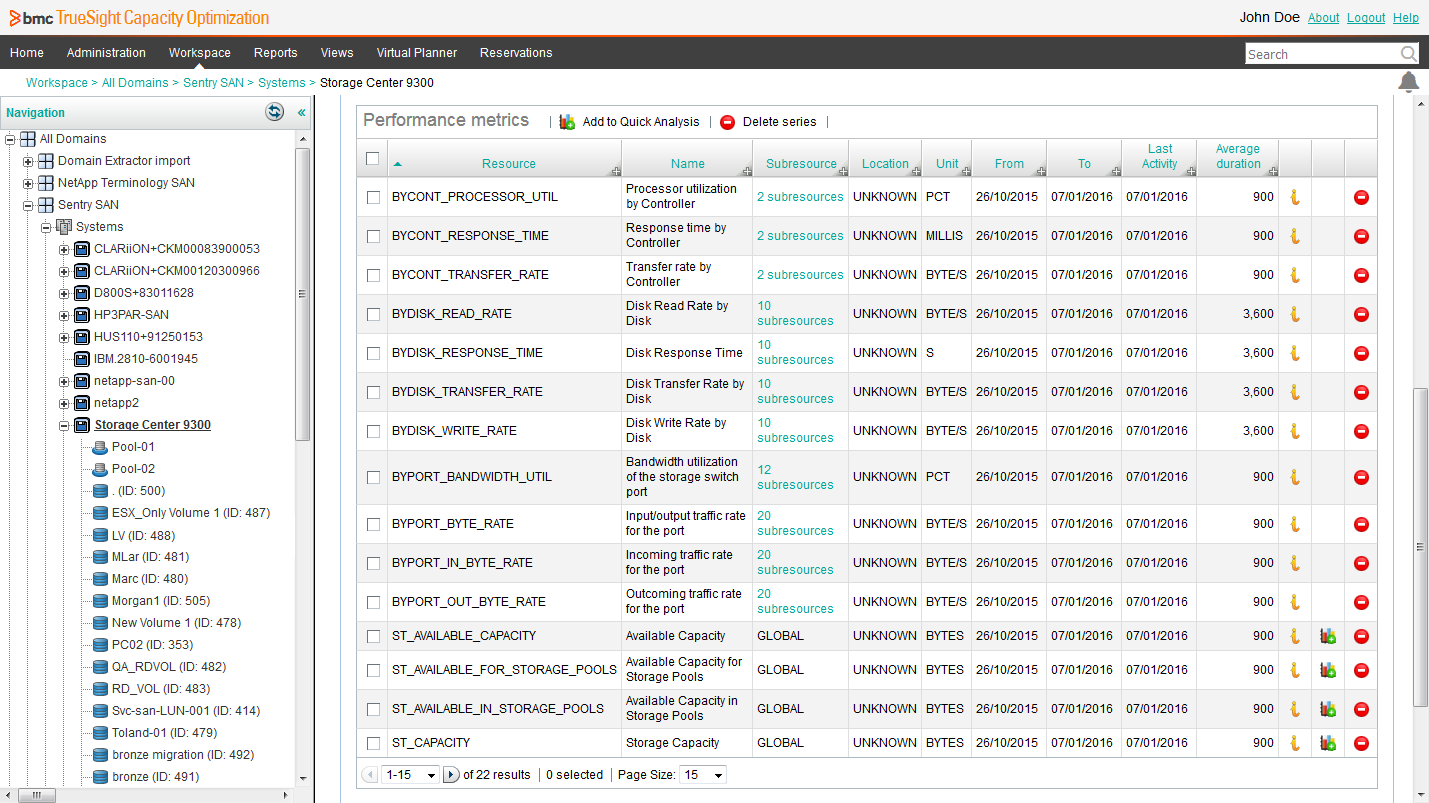This screenshot has height=803, width=1429.
Task: Toggle the select-all header checkbox
Action: (x=373, y=158)
